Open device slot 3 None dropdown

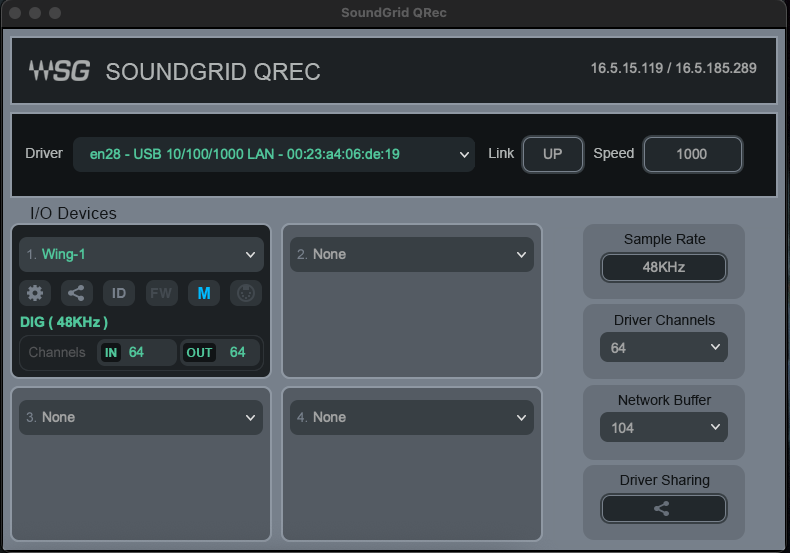pos(141,418)
